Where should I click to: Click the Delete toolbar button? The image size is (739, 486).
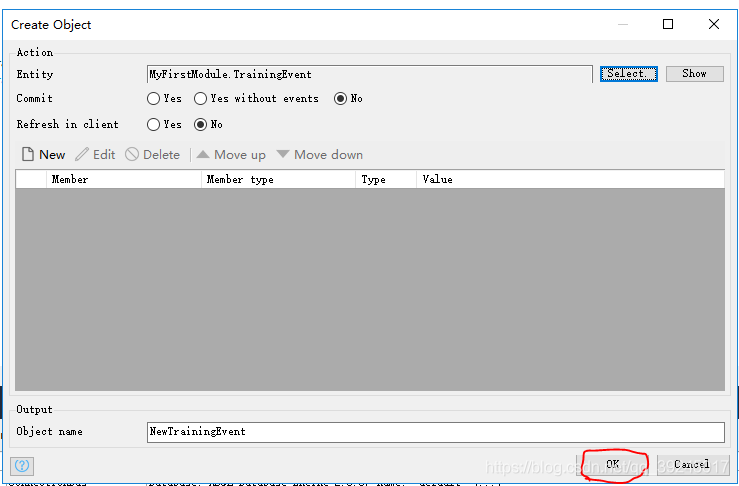click(153, 155)
